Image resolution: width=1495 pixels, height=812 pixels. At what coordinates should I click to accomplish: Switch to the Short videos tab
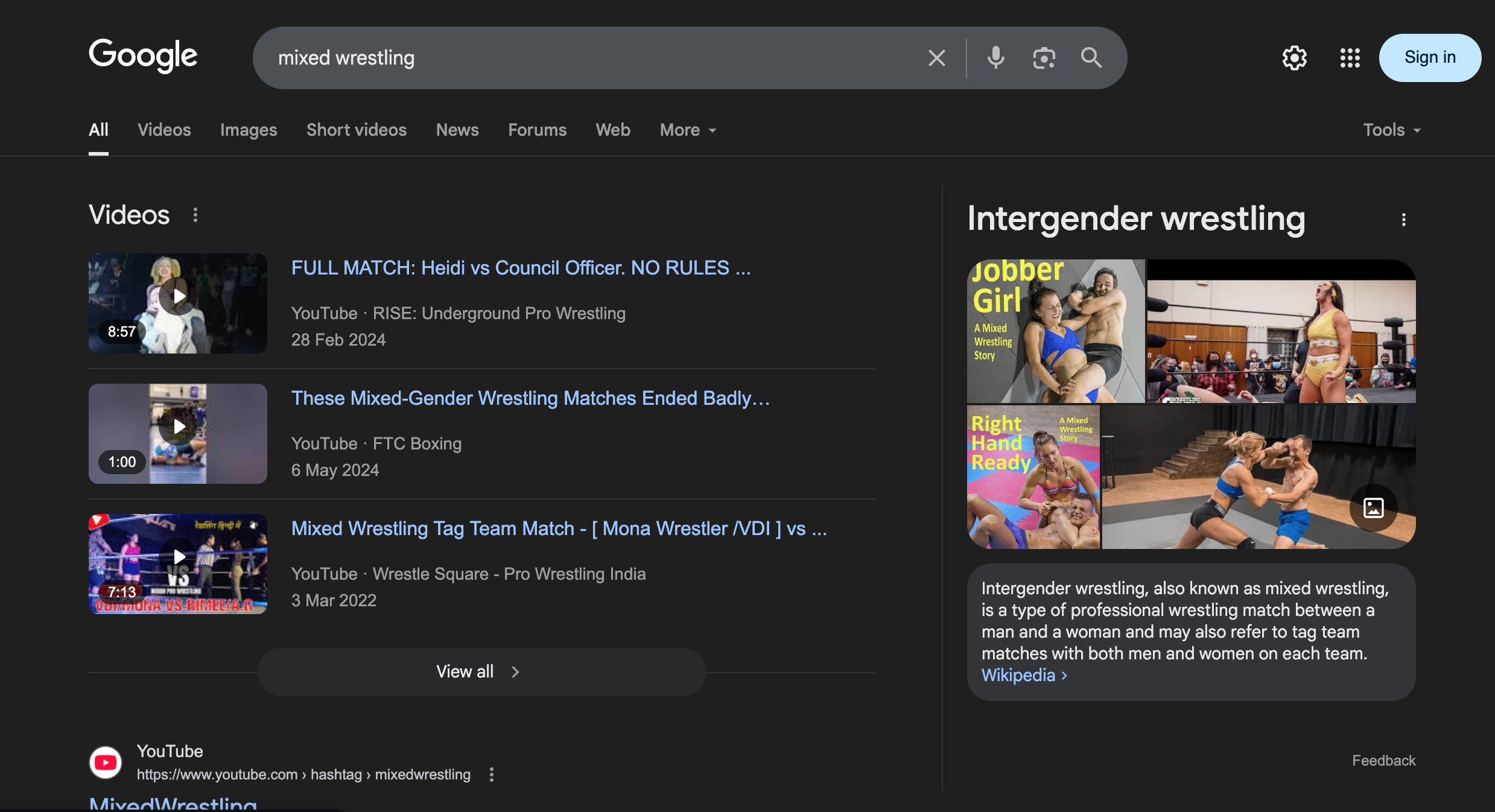click(x=357, y=130)
